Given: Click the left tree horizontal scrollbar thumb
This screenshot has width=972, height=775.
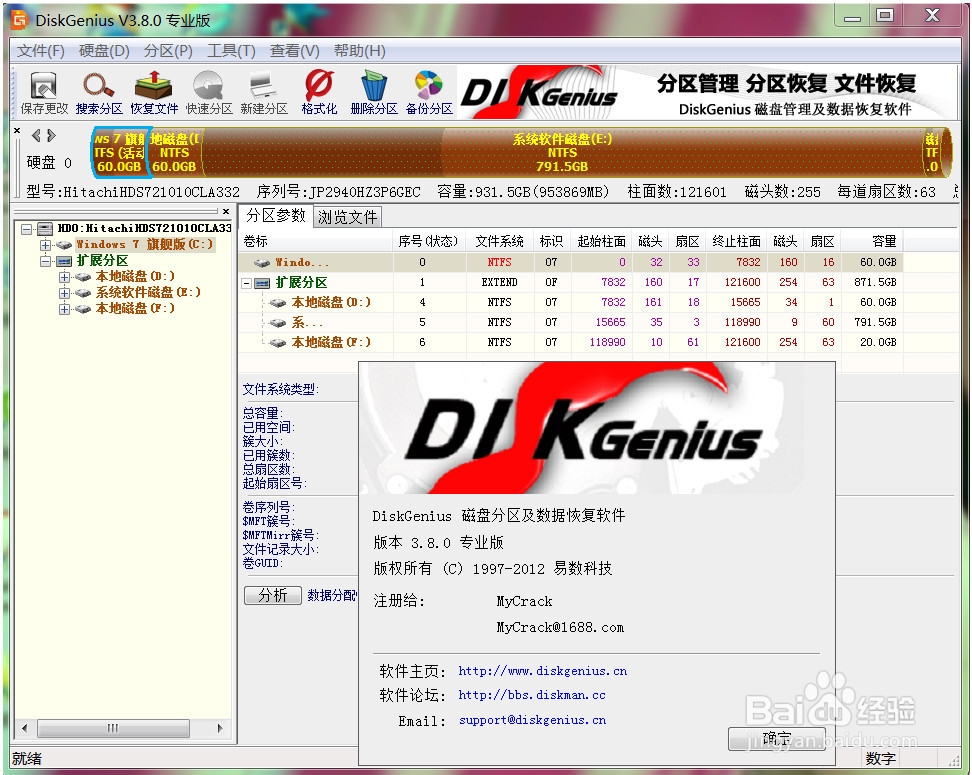Looking at the screenshot, I should click(x=113, y=728).
